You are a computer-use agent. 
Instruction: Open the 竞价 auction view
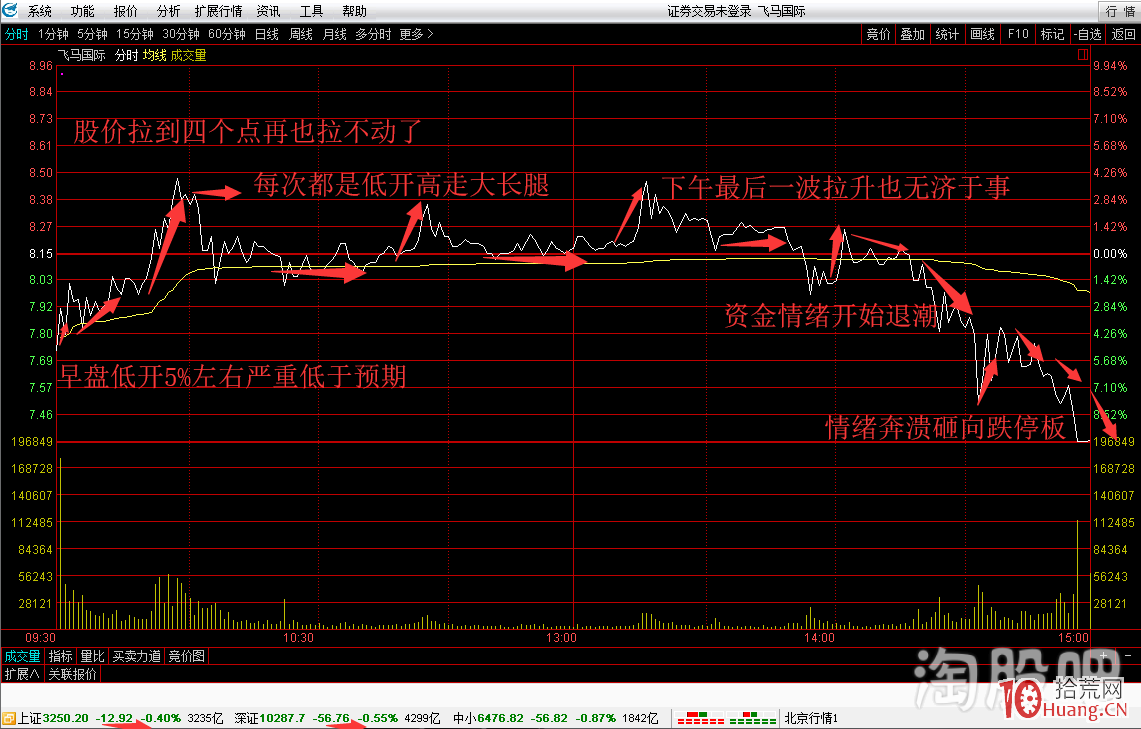point(878,33)
